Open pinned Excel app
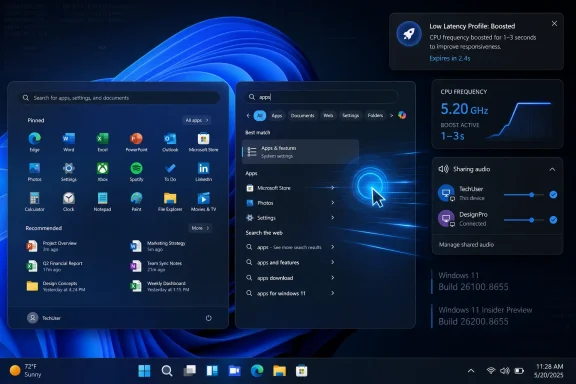 point(102,139)
